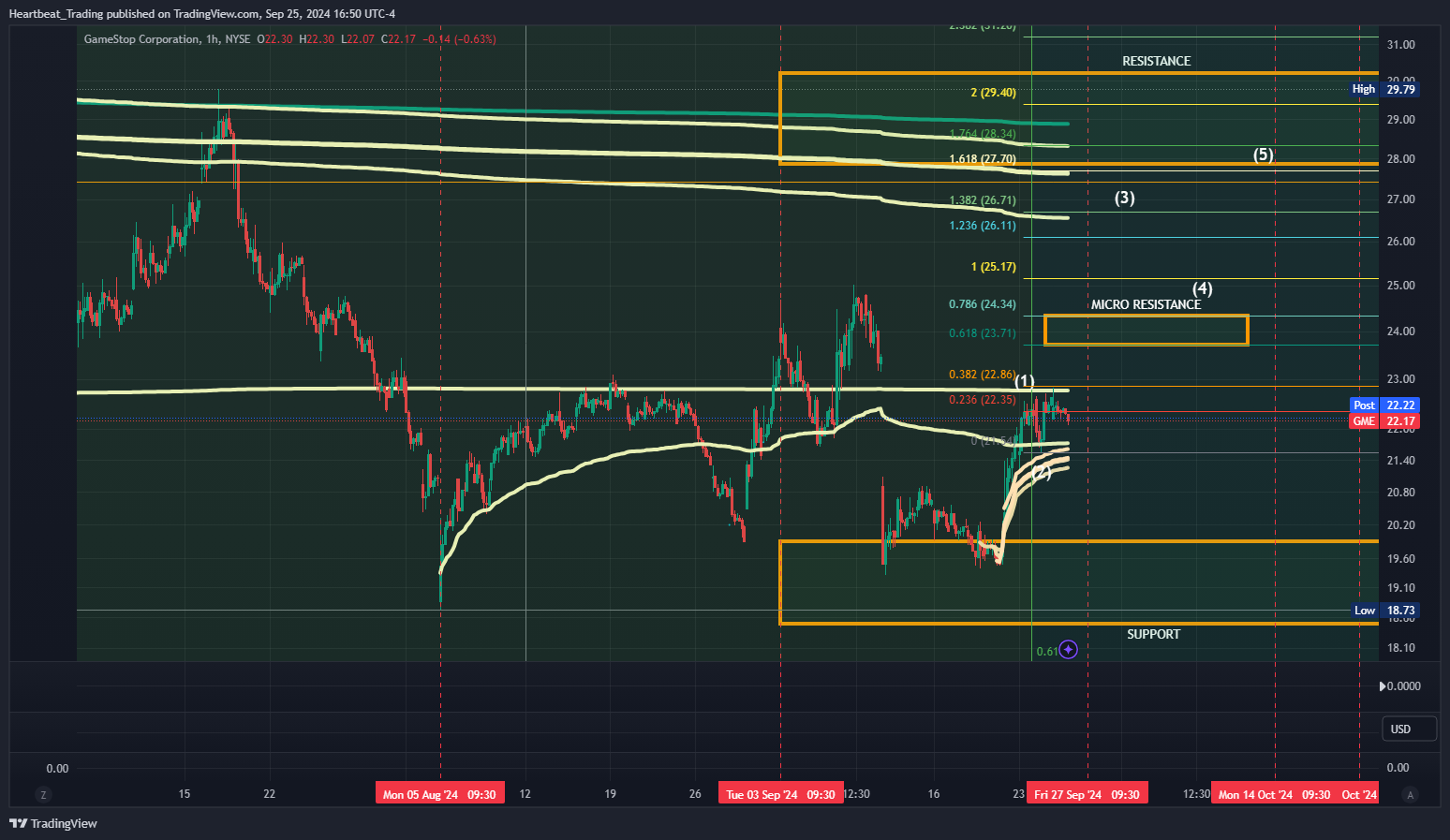Click the circular Z button on the time axis
Image resolution: width=1450 pixels, height=840 pixels.
[43, 794]
